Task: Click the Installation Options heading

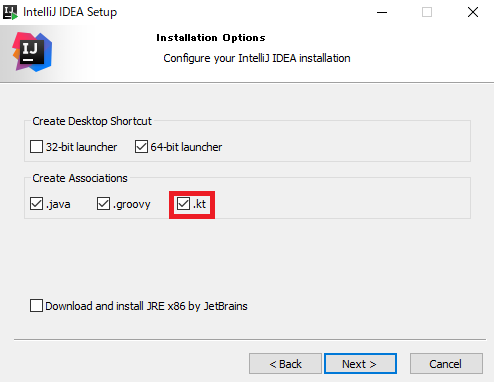Action: pos(211,38)
